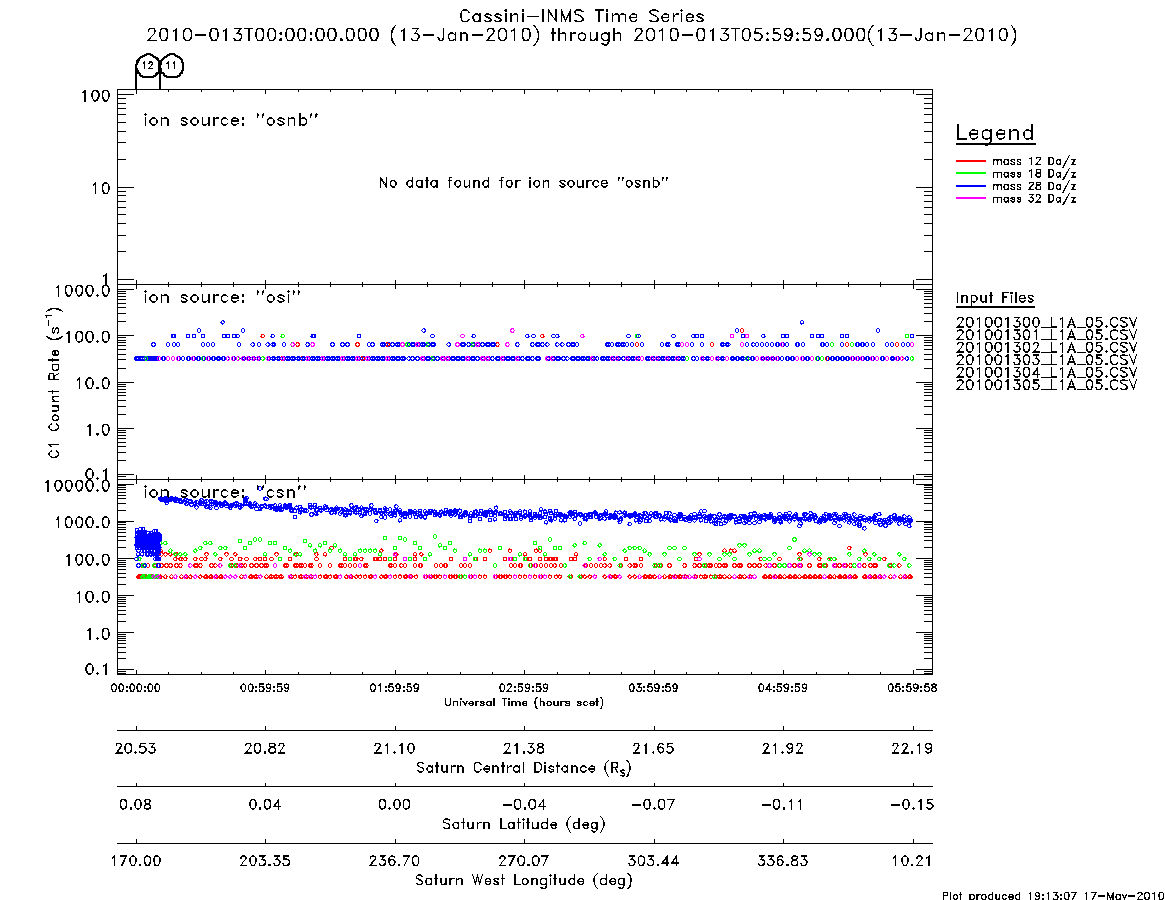This screenshot has width=1165, height=900.
Task: Click the octagon marker labeled 11
Action: click(x=172, y=65)
